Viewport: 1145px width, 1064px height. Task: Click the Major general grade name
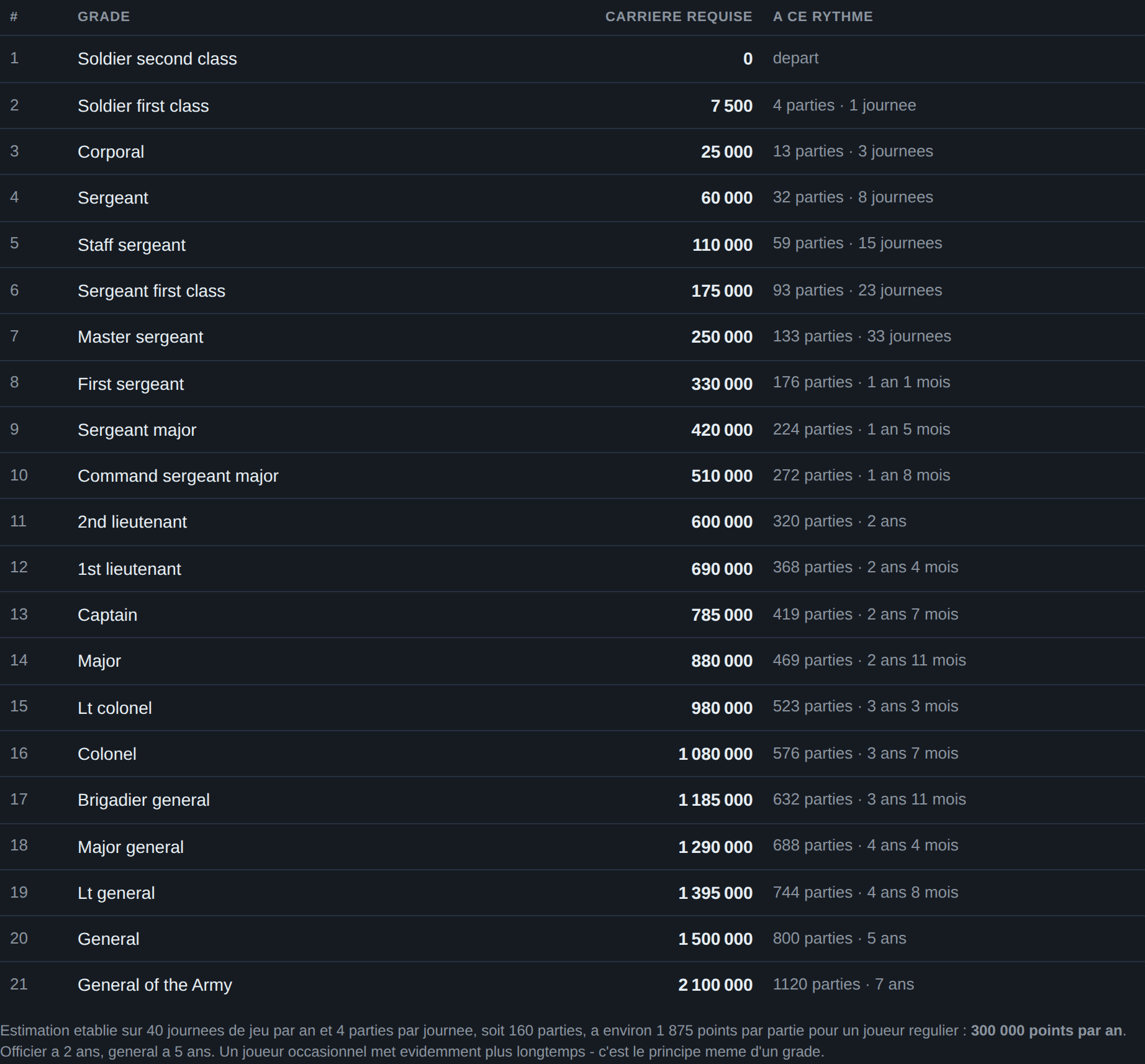[x=130, y=847]
